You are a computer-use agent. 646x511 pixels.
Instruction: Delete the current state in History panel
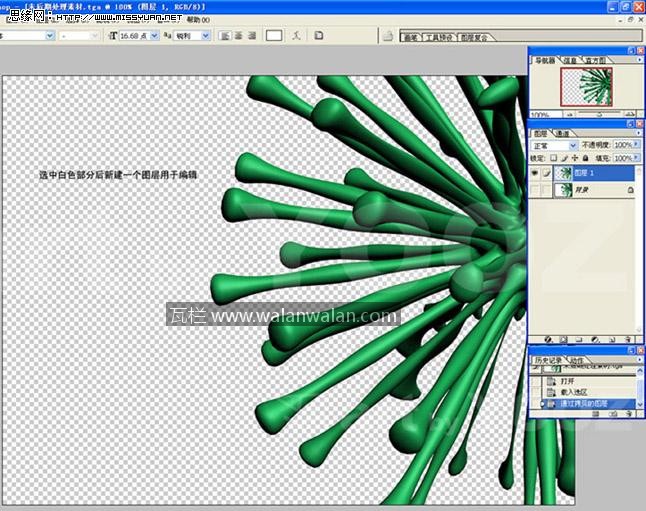point(630,412)
